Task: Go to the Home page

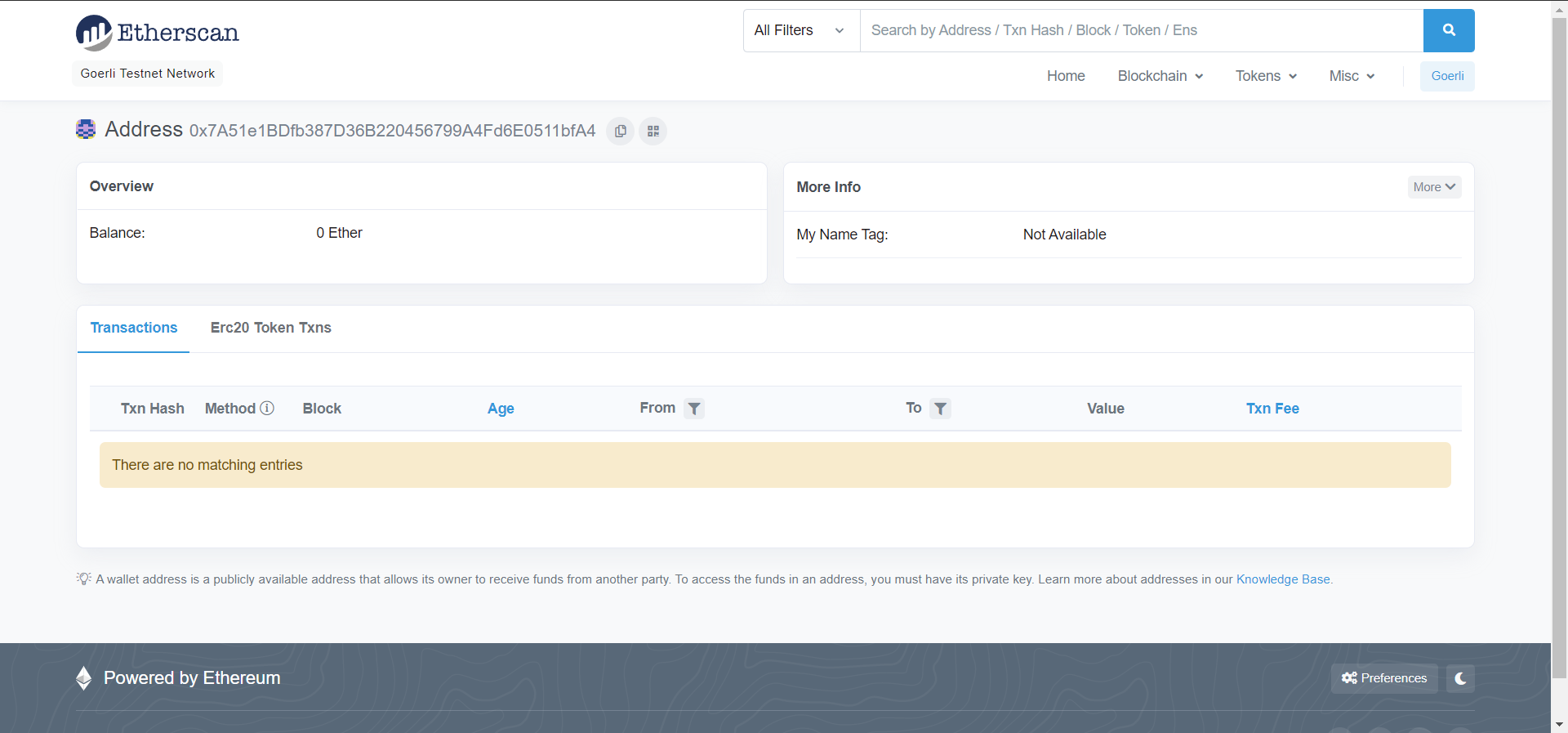Action: coord(1066,76)
